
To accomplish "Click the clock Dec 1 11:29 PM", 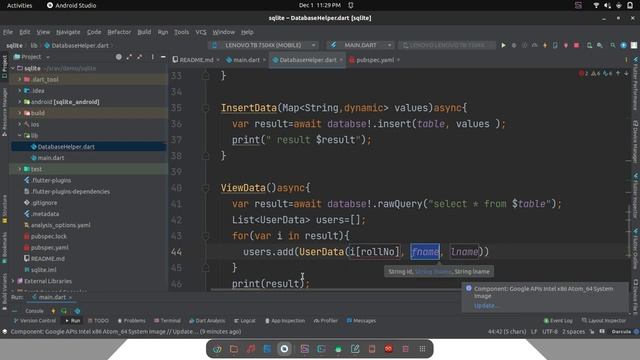I will coord(320,5).
